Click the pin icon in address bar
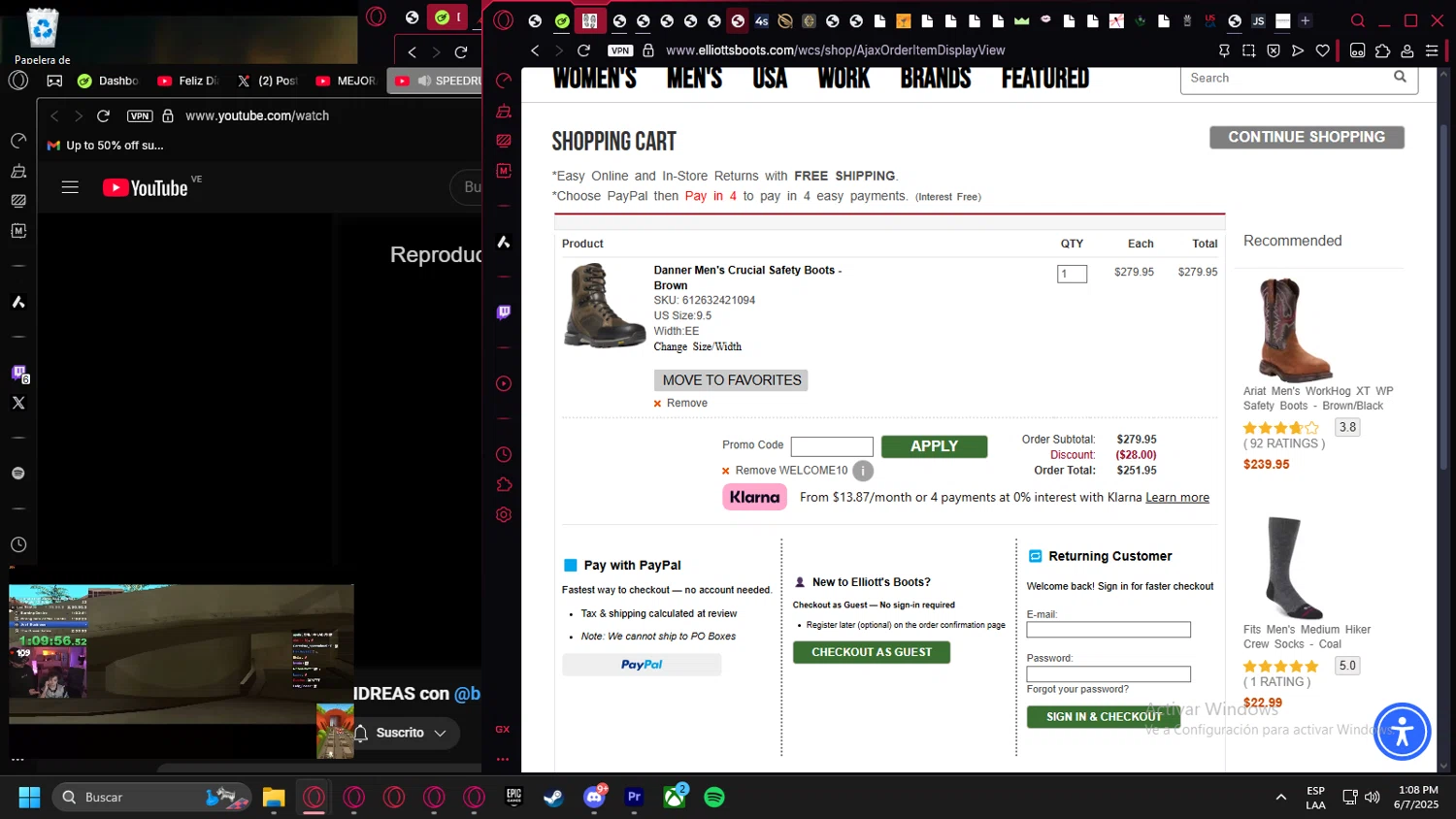The image size is (1456, 819). point(1224,50)
